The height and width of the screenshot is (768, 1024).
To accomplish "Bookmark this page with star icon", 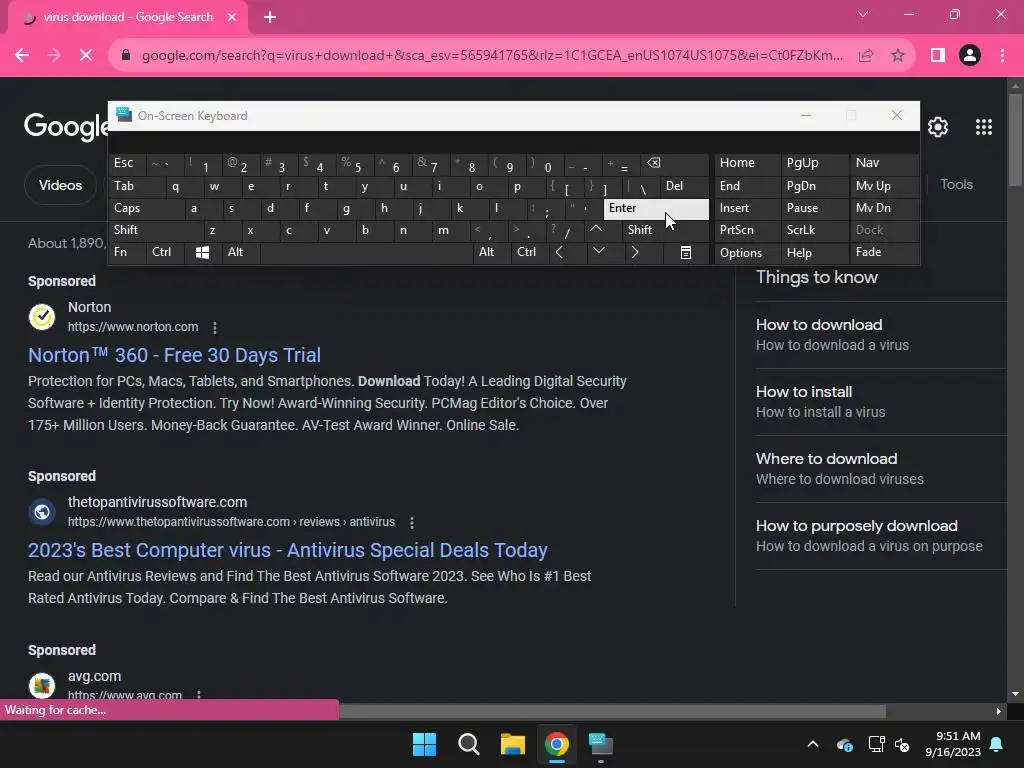I will click(x=898, y=56).
